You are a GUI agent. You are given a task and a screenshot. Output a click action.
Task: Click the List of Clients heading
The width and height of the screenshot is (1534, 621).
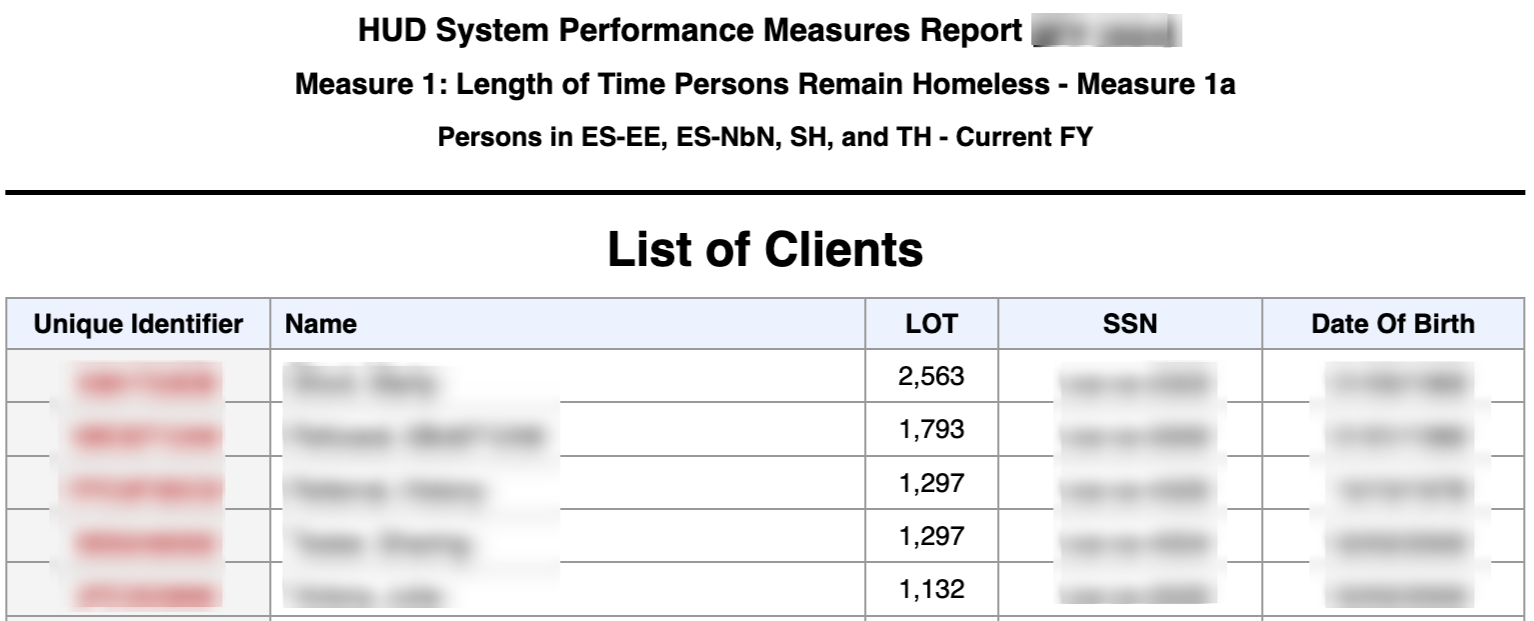pyautogui.click(x=766, y=250)
